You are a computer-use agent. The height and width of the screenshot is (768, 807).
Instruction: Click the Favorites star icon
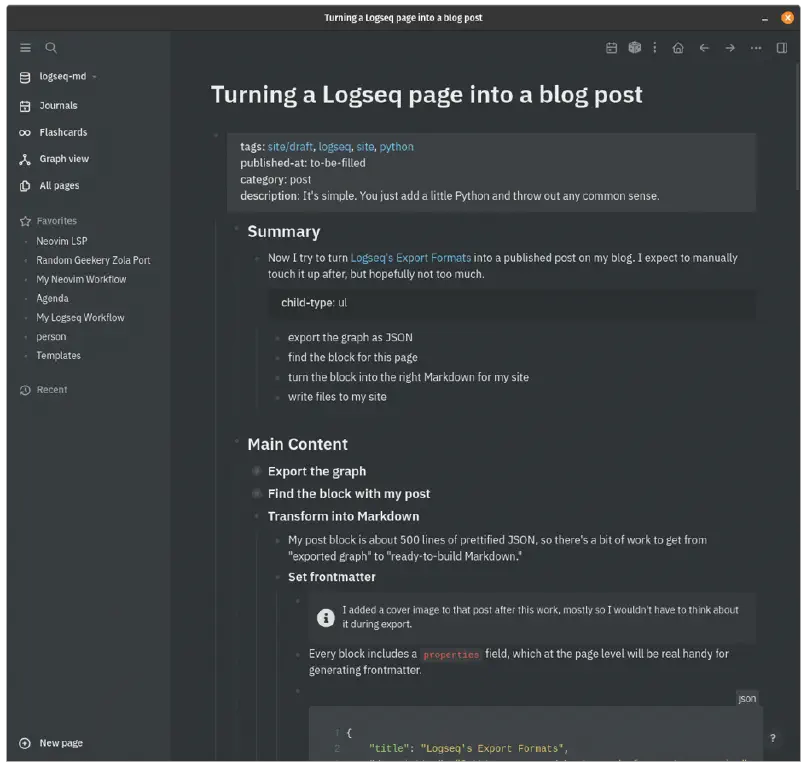point(25,221)
